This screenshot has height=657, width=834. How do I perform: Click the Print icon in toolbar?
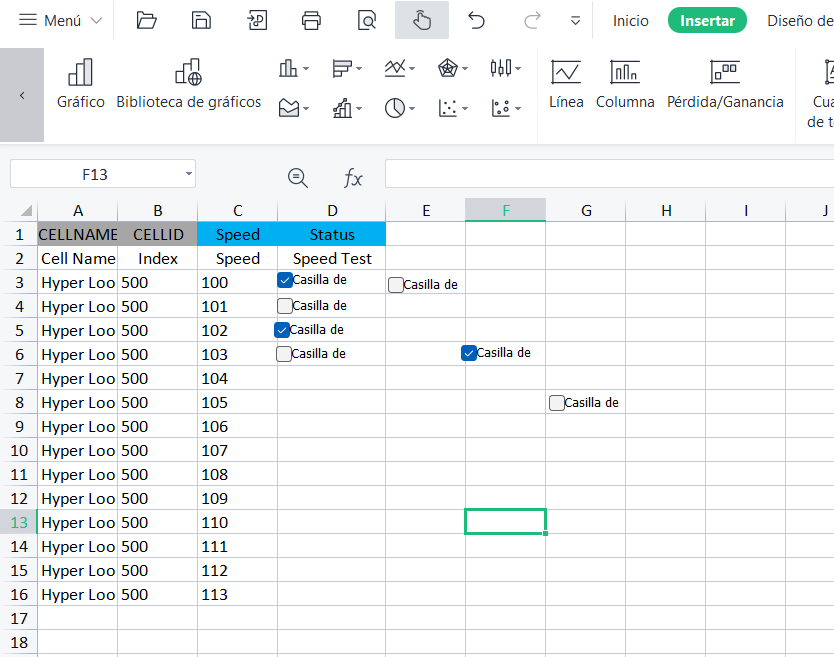click(312, 20)
